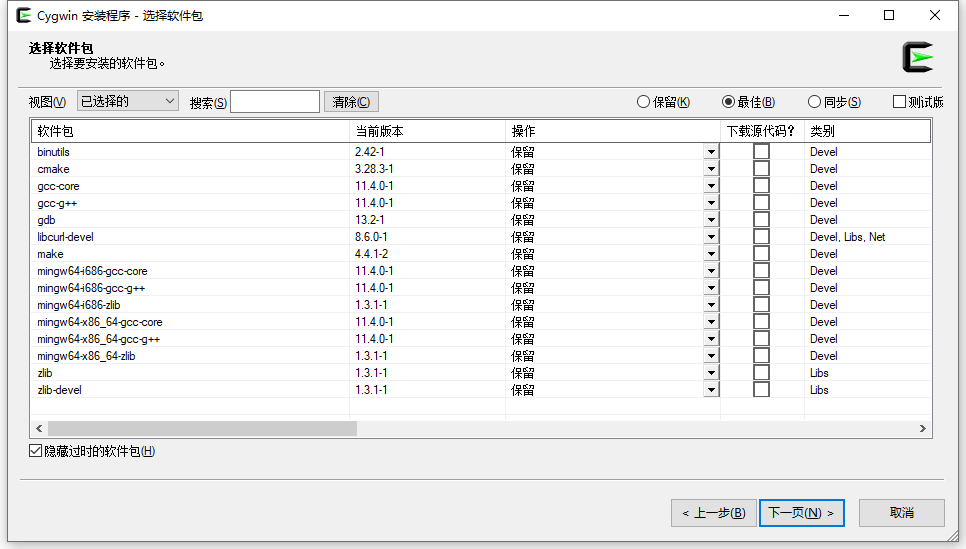Open action dropdown for gcc-g++

pos(711,203)
